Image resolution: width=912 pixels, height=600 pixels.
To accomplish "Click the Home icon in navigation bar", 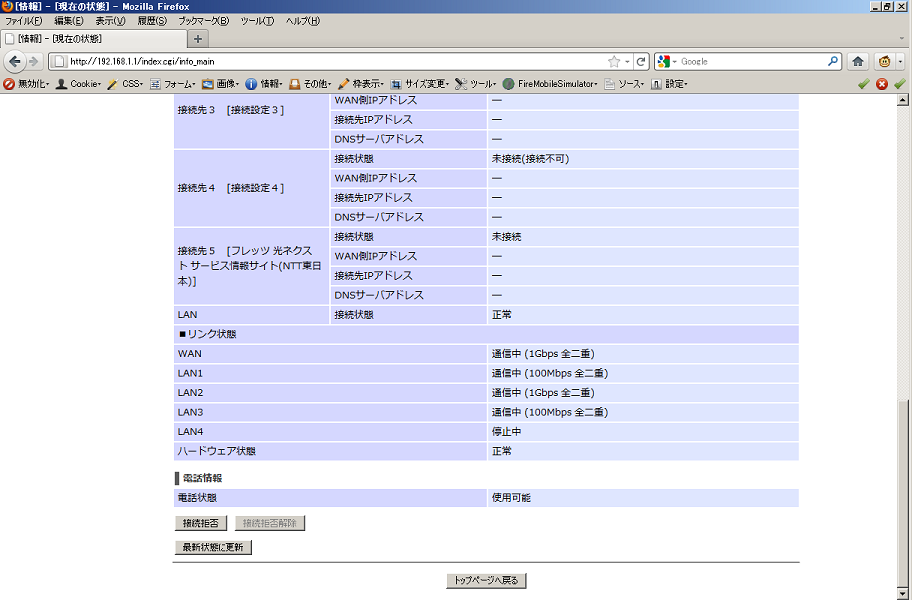I will pos(858,61).
